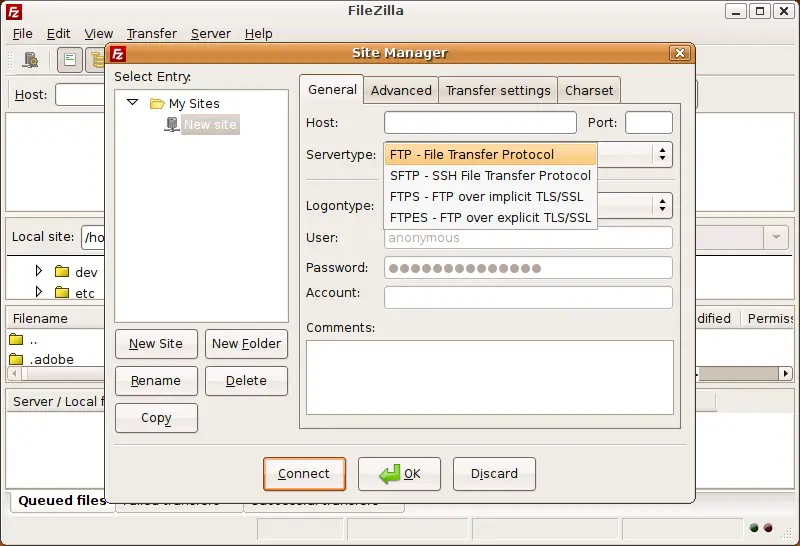Click the Discard button
This screenshot has width=800, height=546.
point(494,474)
